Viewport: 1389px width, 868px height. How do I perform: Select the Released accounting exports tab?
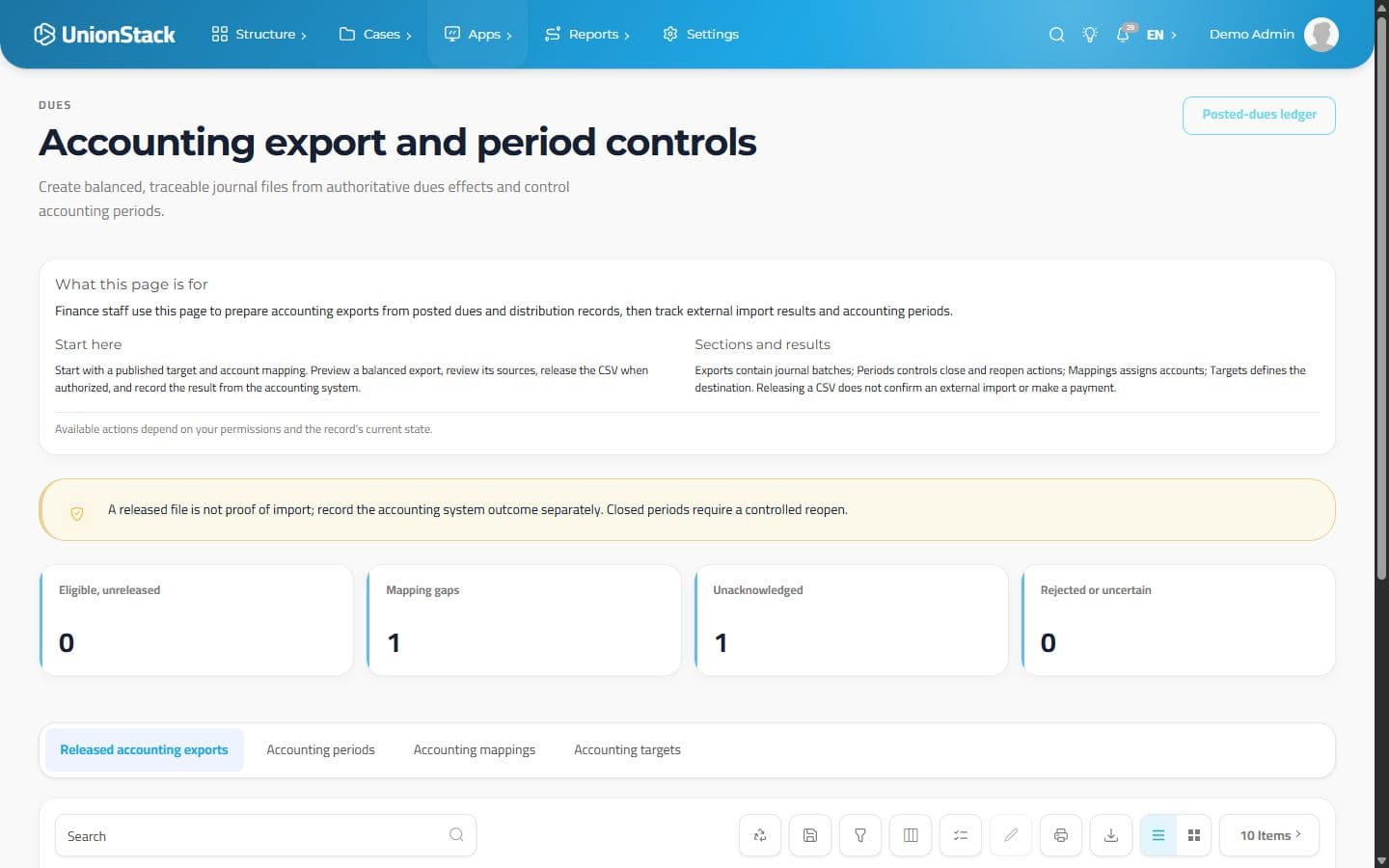145,750
